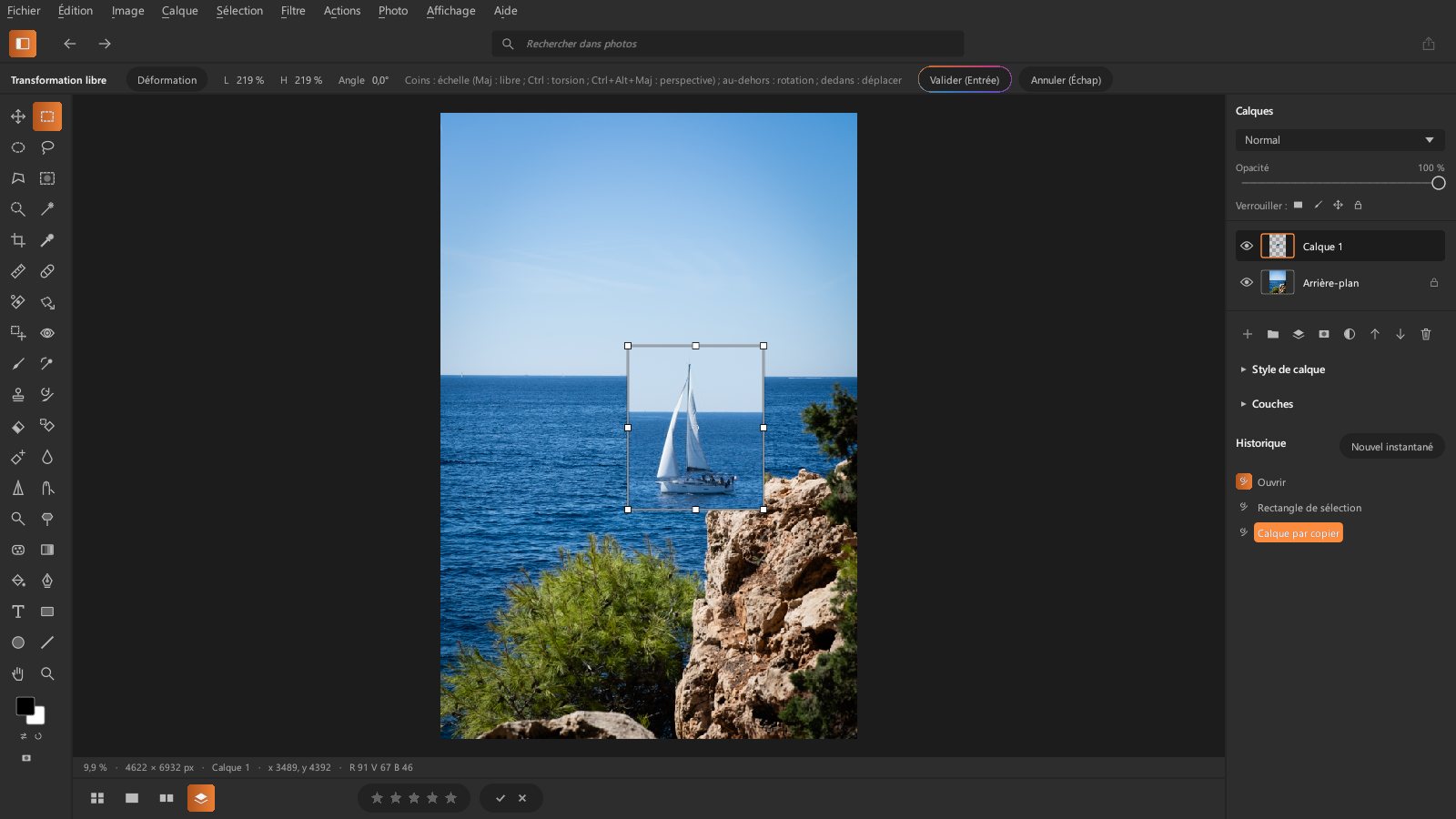The image size is (1456, 819).
Task: Open the Calque menu
Action: pyautogui.click(x=180, y=11)
